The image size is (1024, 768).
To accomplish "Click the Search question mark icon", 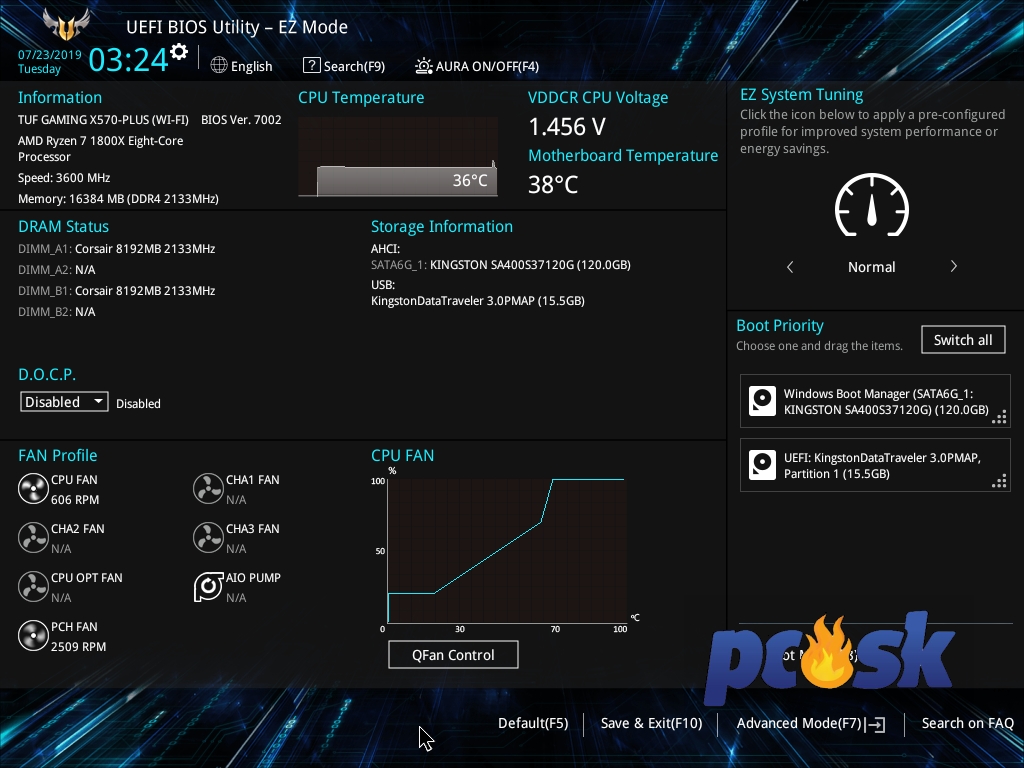I will 312,65.
